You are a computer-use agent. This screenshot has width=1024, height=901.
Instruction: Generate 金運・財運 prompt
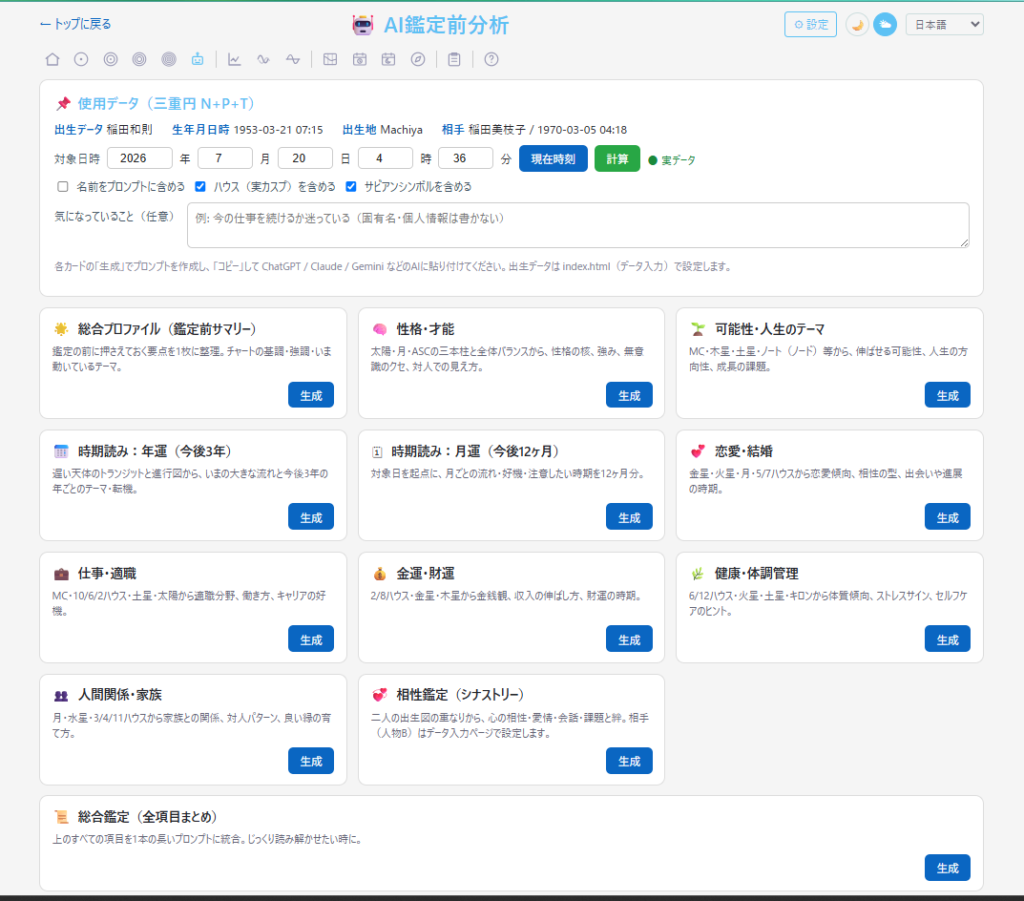coord(629,639)
